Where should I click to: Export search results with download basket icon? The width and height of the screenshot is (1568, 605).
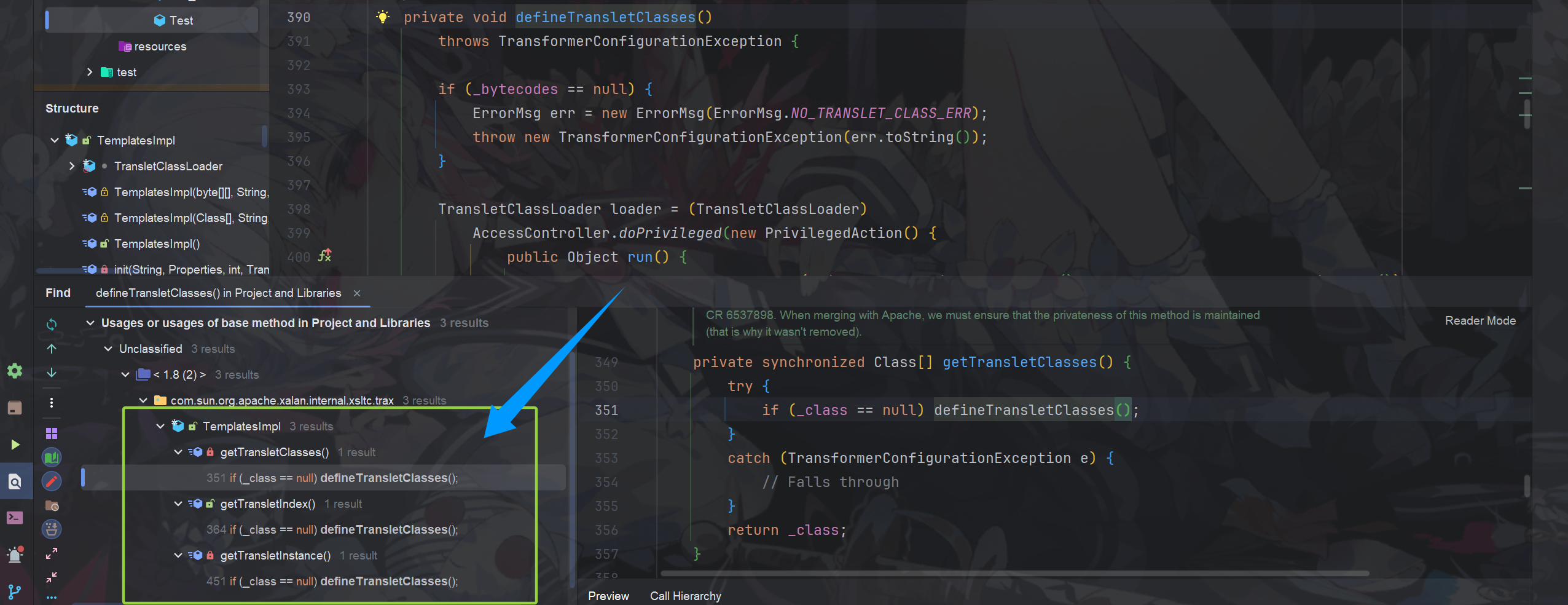point(52,529)
